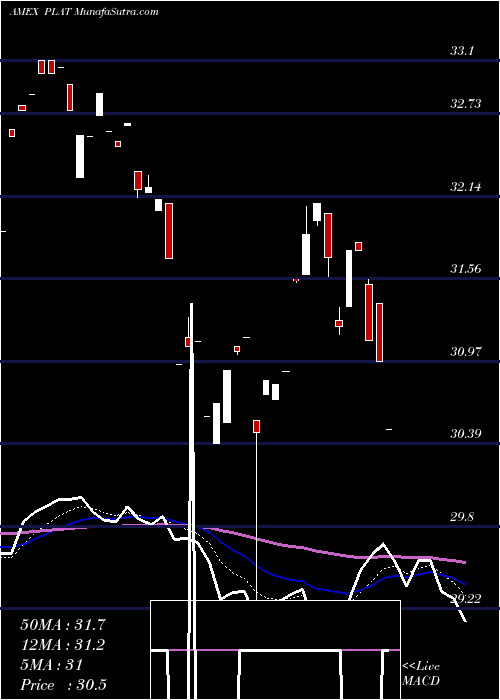
Task: Click the 33.1 price level label
Action: [462, 51]
